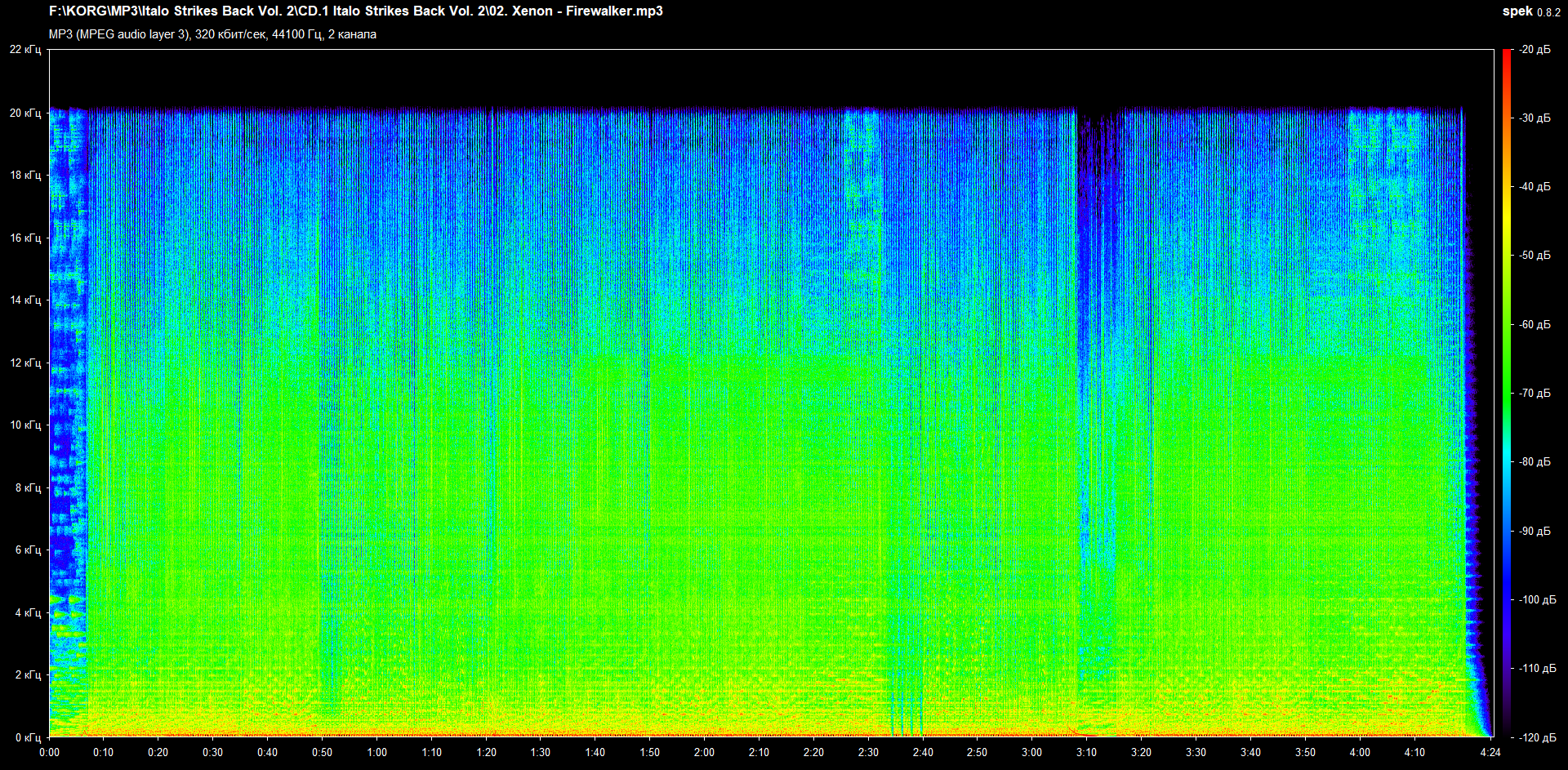Select the 16 кГц frequency label
This screenshot has height=770, width=1568.
(x=25, y=238)
